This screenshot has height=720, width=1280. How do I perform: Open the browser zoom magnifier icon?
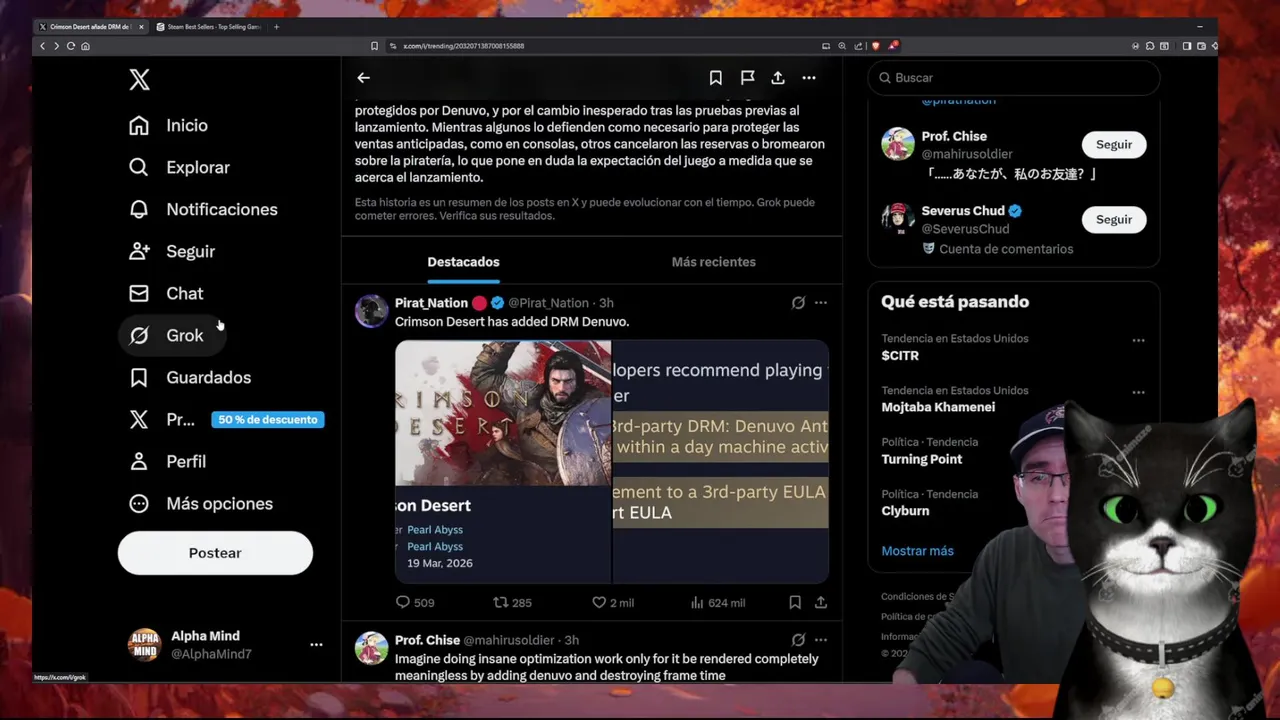(x=842, y=46)
